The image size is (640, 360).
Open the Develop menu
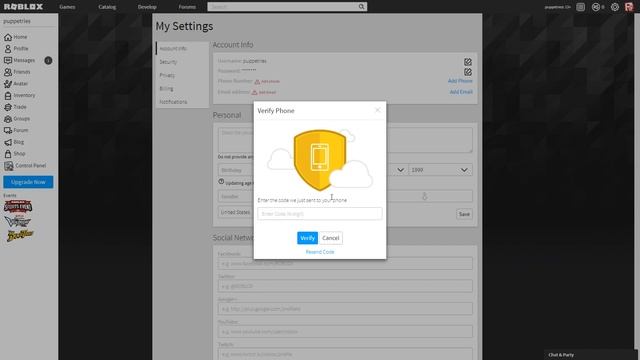[x=147, y=7]
